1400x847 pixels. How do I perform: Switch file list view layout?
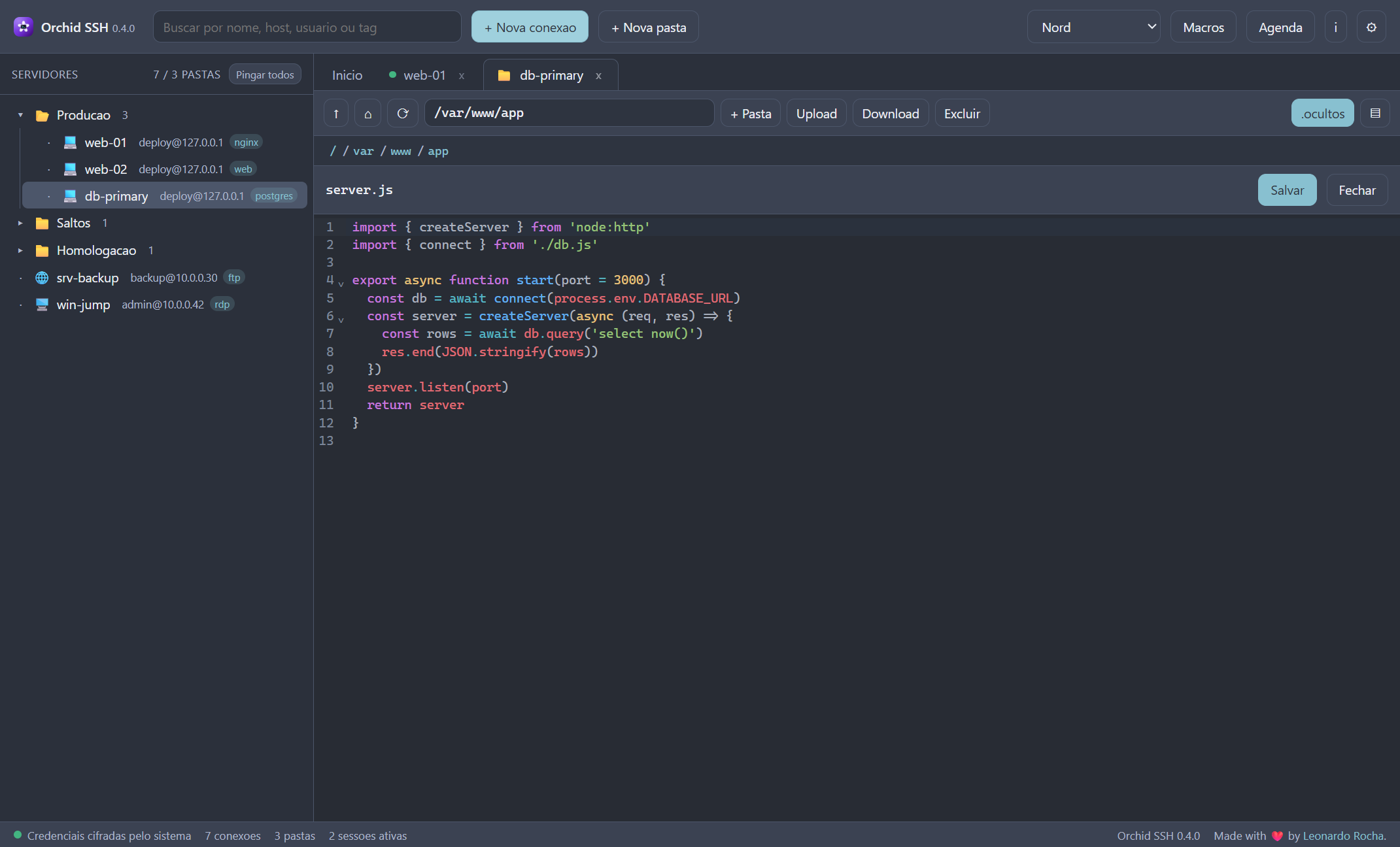click(x=1375, y=114)
